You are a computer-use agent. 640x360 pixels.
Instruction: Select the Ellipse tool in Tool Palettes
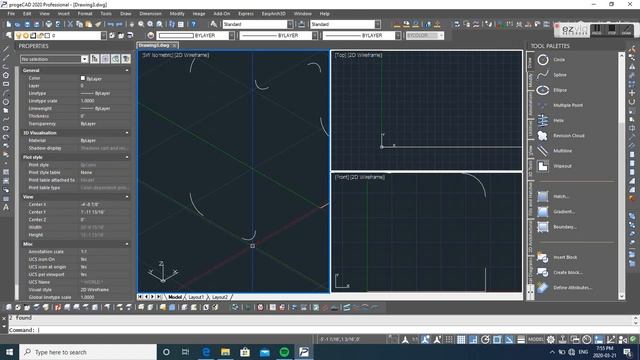[551, 90]
